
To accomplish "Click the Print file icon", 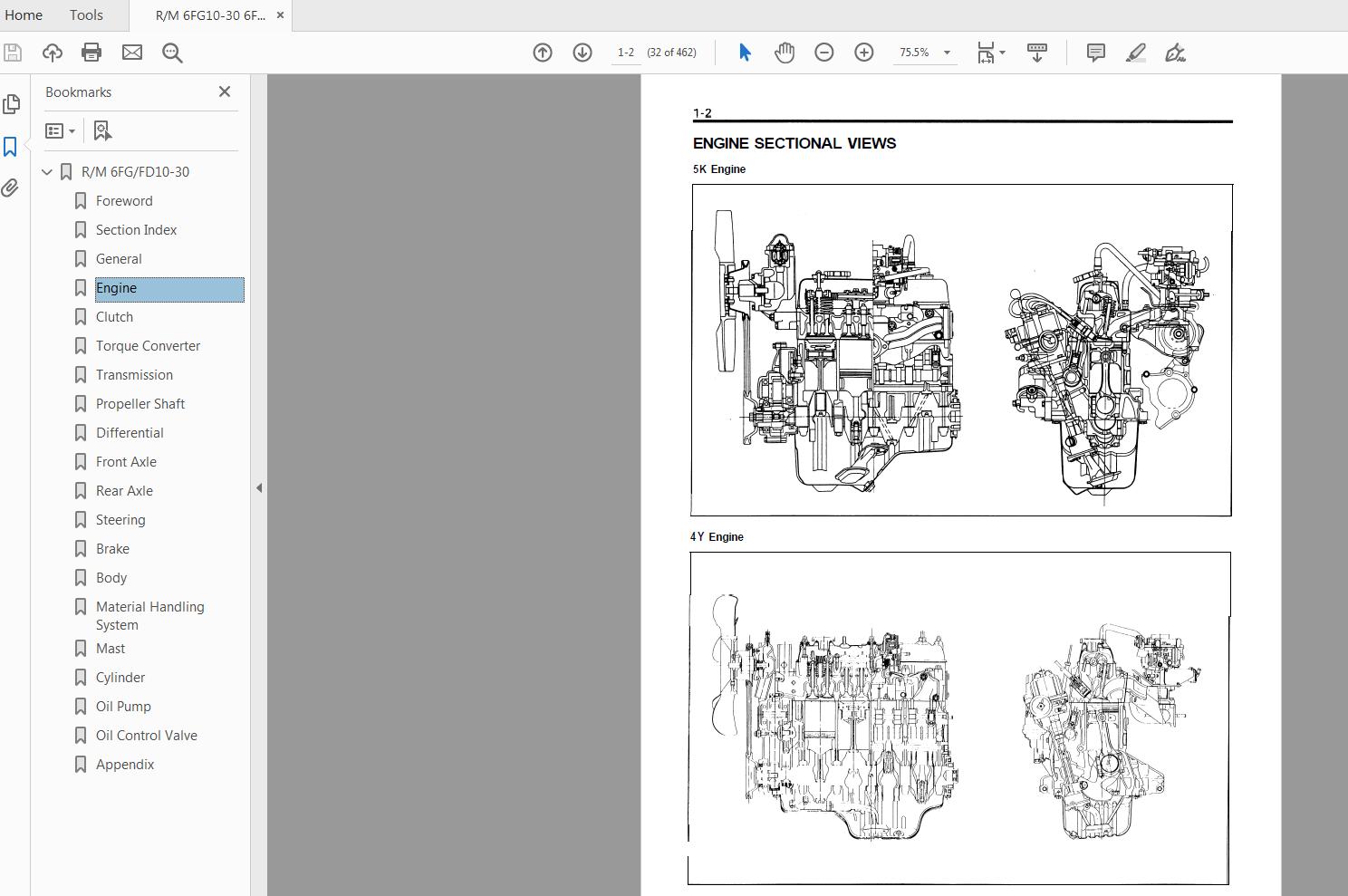I will pos(91,53).
